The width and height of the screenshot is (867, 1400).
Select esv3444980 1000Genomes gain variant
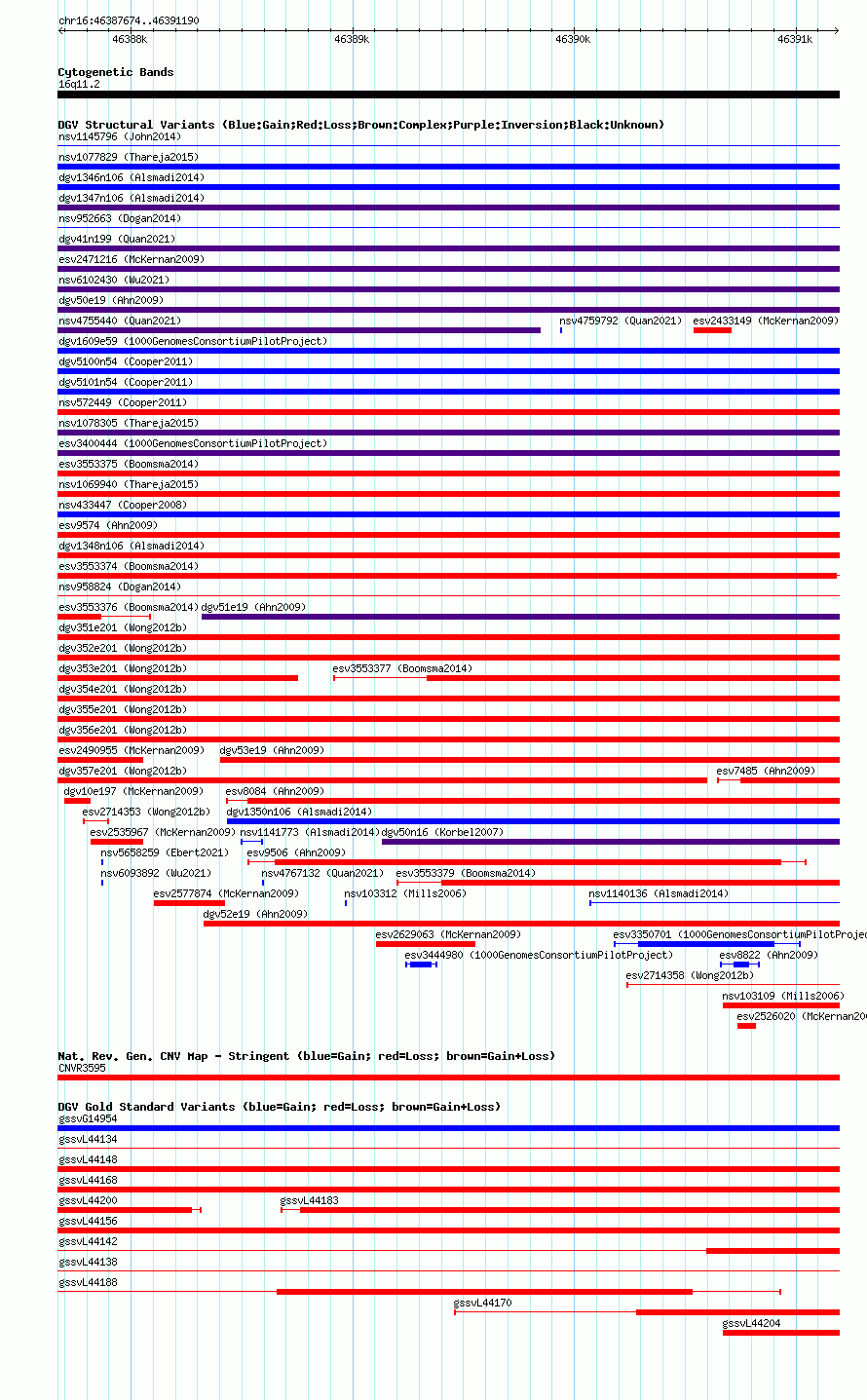(x=421, y=965)
